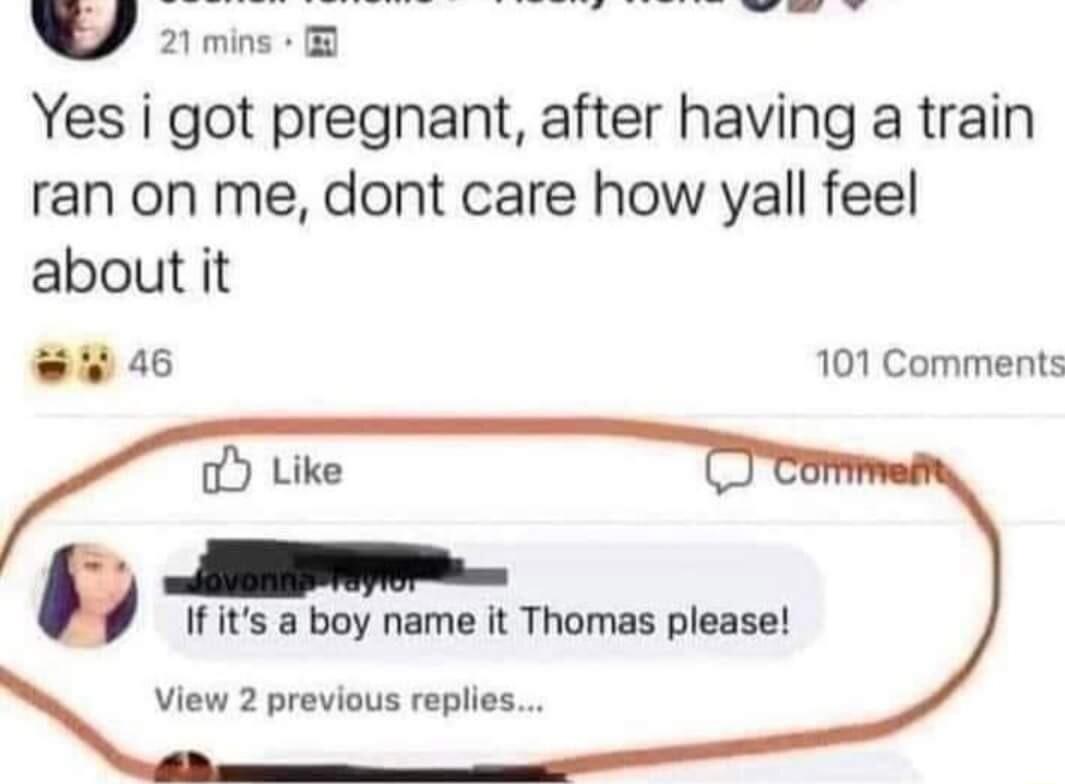The width and height of the screenshot is (1065, 784).
Task: Click the 'If it's a boy name it Thomas' comment
Action: [x=488, y=622]
